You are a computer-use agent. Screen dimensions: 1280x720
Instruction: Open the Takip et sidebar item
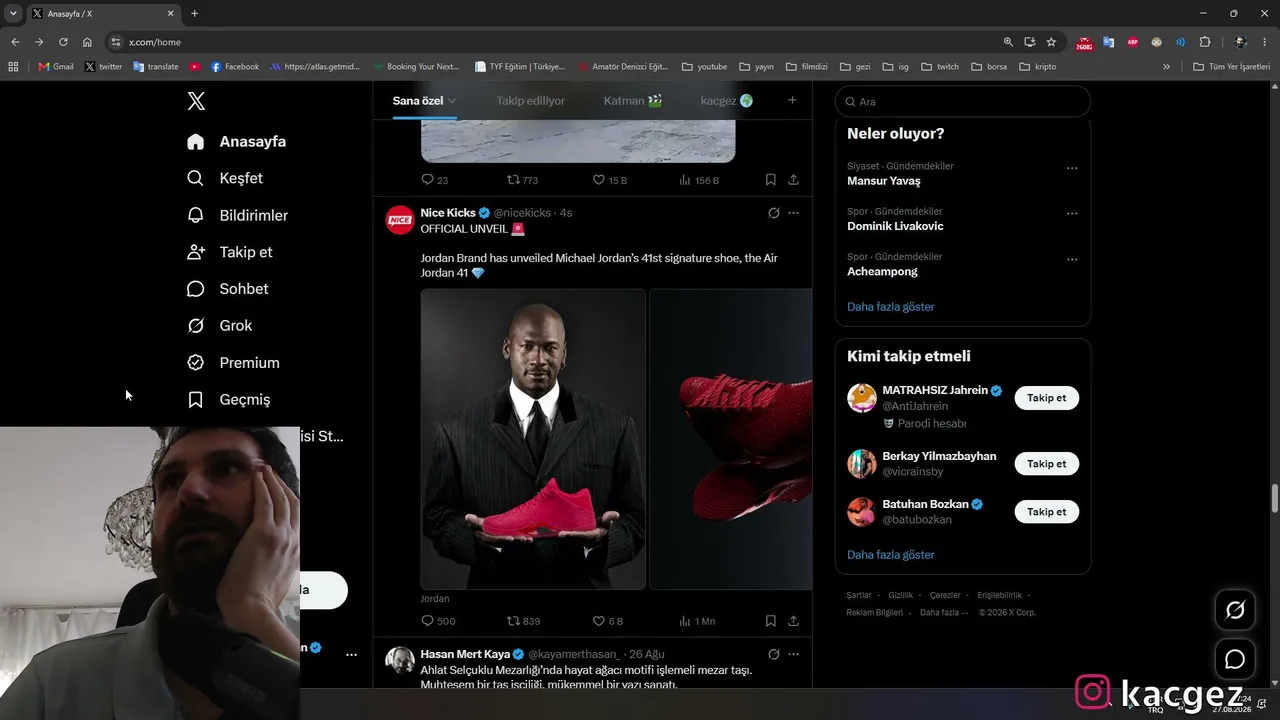229,252
